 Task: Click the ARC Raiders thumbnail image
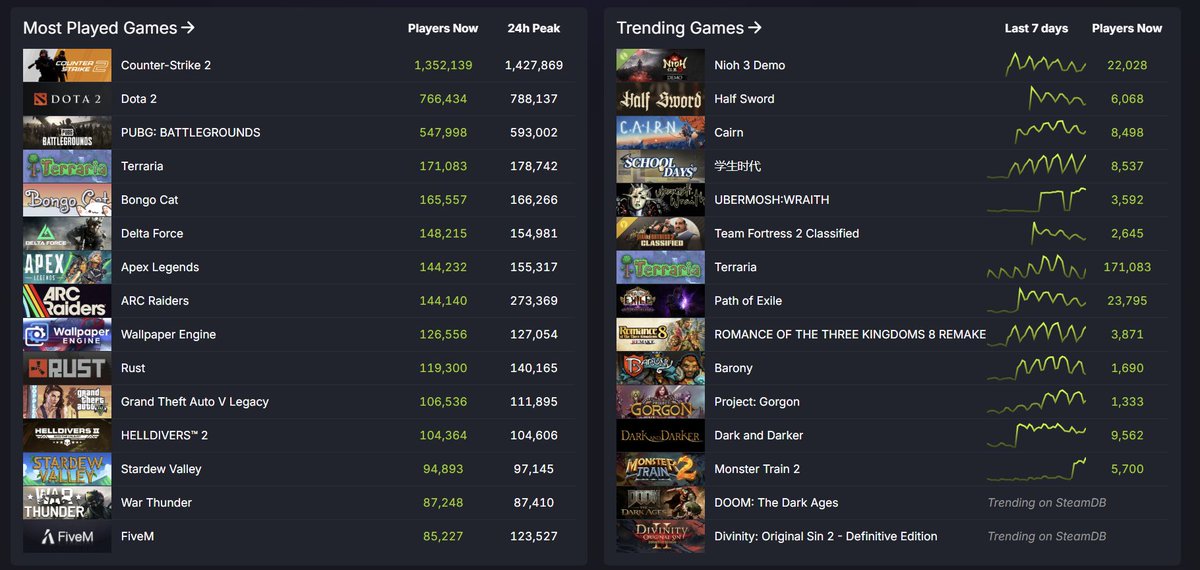click(67, 301)
